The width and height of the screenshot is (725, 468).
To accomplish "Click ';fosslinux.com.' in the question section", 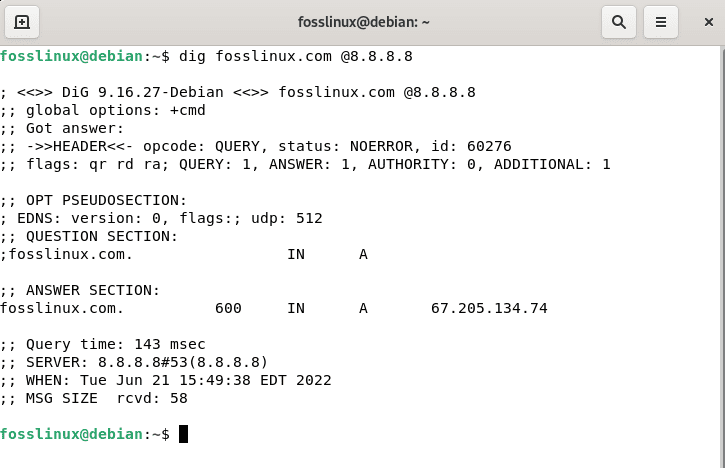I will pyautogui.click(x=67, y=254).
